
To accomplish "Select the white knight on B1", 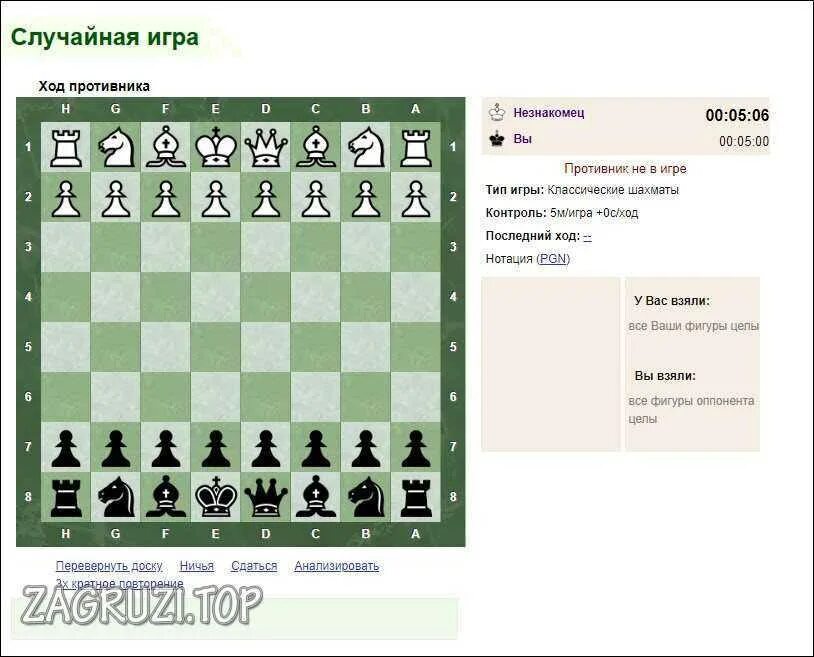I will [365, 147].
